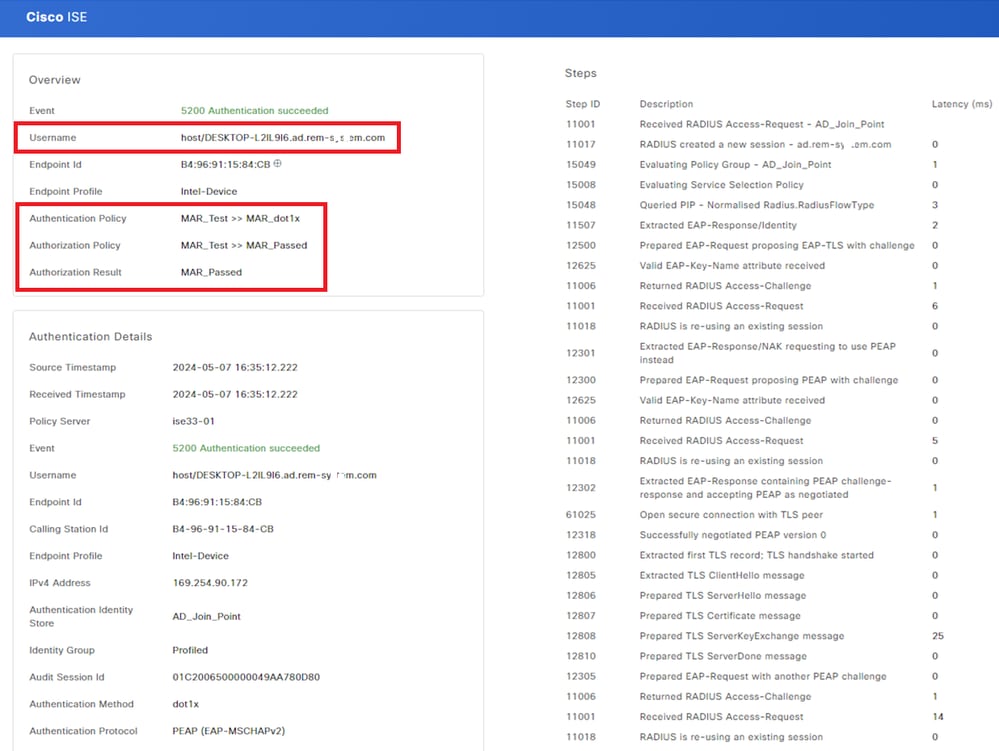
Task: Click Policy Server value ise33-01
Action: point(193,421)
